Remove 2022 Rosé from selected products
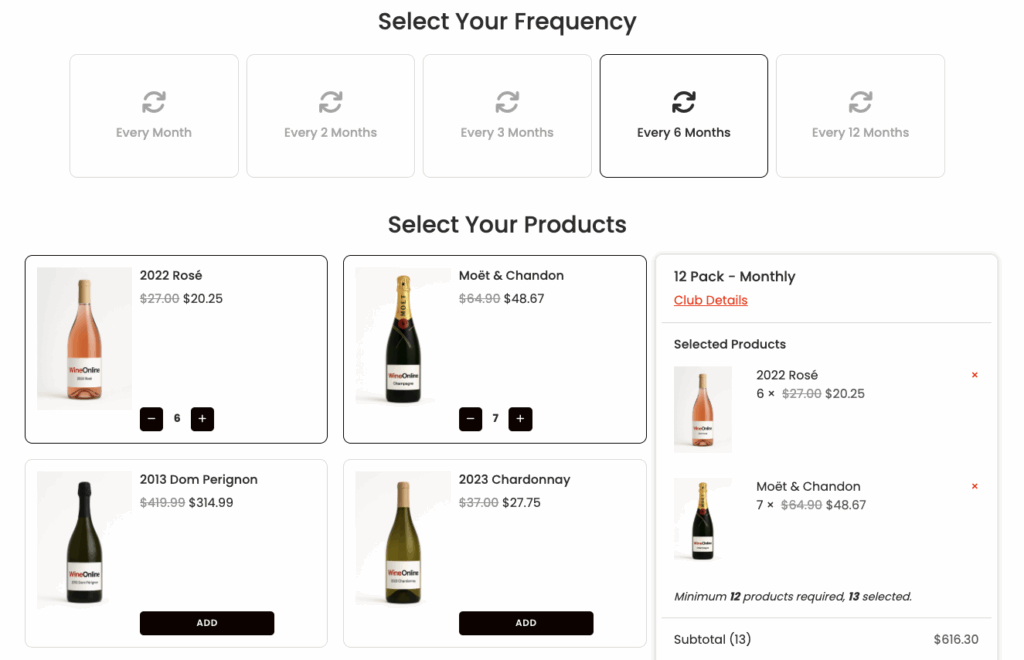The height and width of the screenshot is (660, 1024). click(975, 375)
